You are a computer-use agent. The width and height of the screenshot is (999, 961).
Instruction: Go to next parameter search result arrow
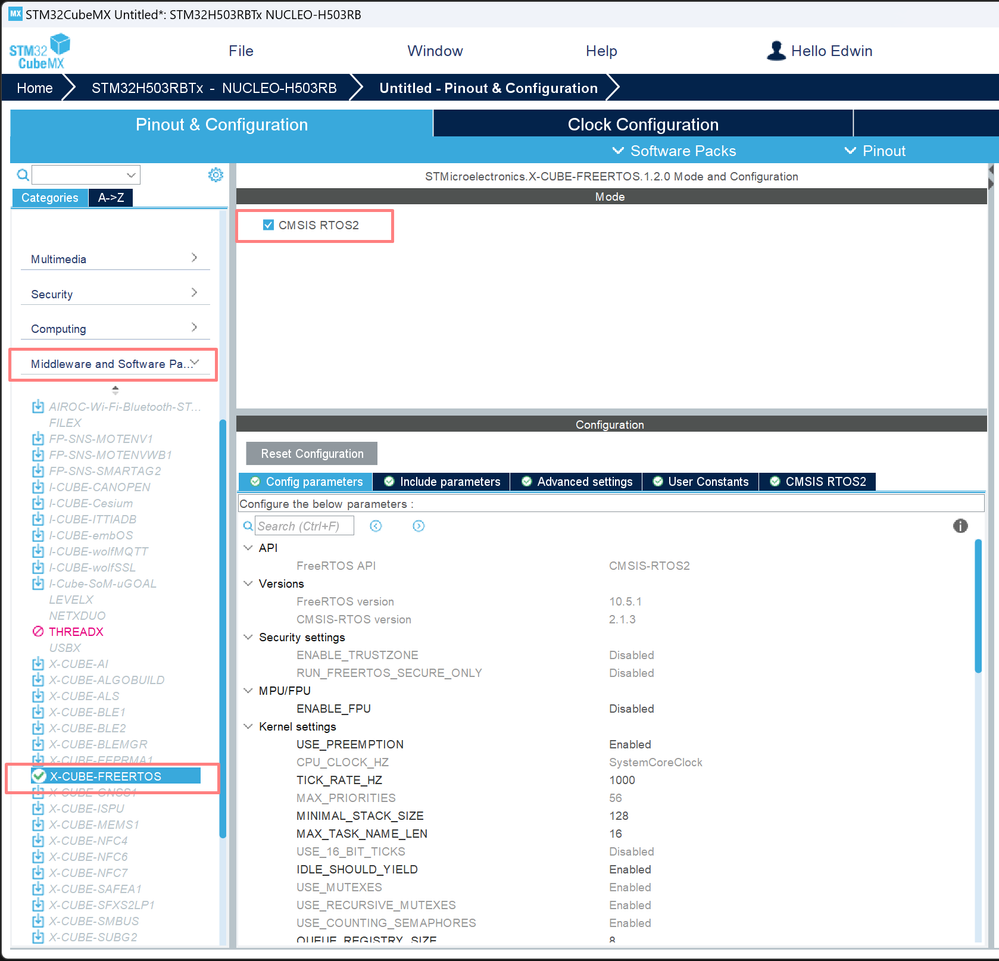tap(419, 526)
